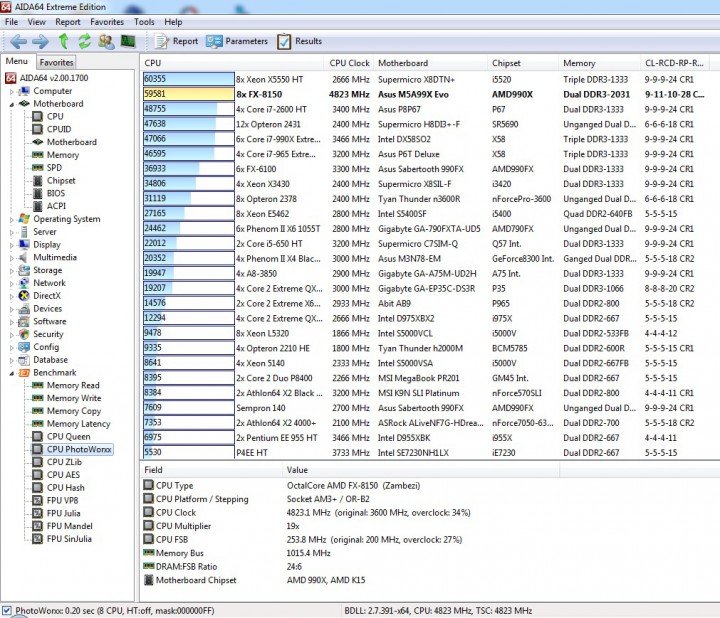Select the FPU Julia benchmark
The image size is (720, 618).
pos(63,514)
